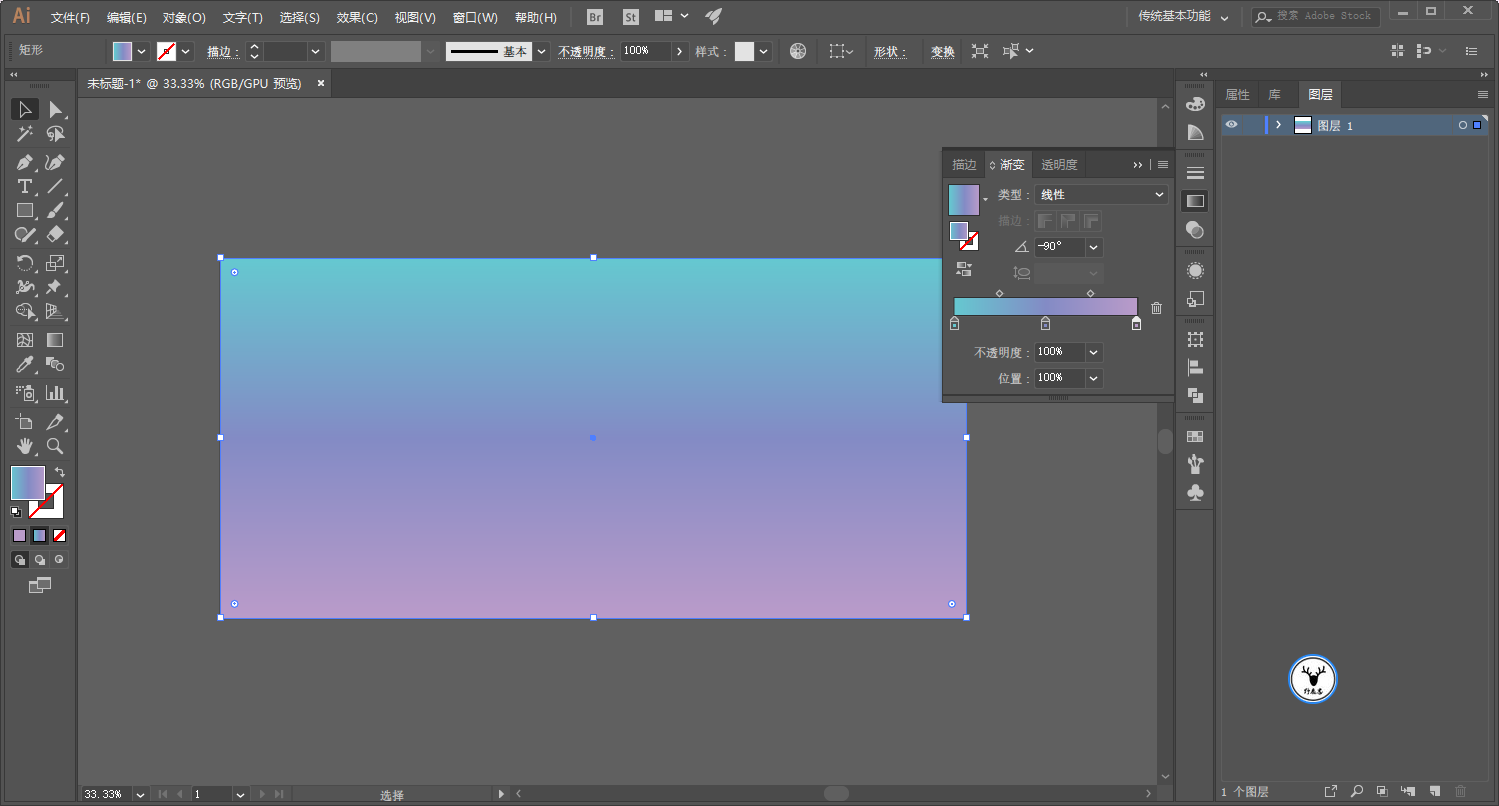Click the 描边 label in control bar

[223, 52]
